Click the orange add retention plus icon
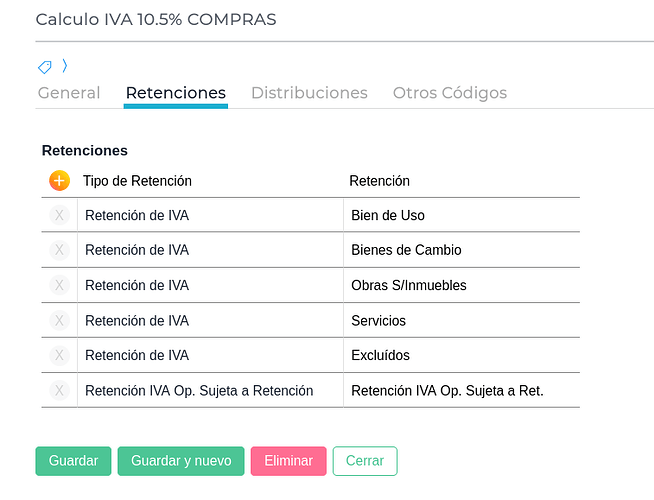The width and height of the screenshot is (654, 500). (x=59, y=181)
